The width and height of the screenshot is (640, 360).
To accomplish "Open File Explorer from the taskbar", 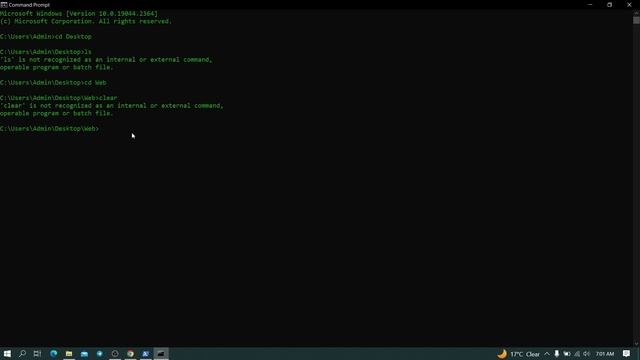I will pos(69,353).
